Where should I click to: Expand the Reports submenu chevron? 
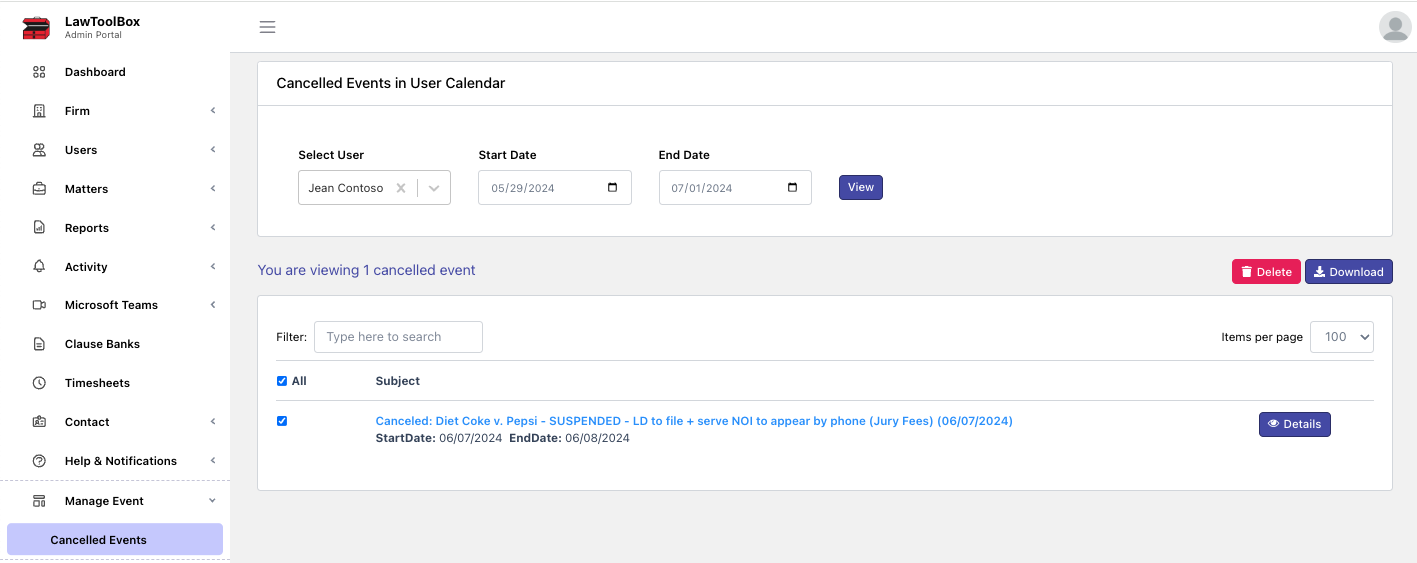click(x=213, y=228)
